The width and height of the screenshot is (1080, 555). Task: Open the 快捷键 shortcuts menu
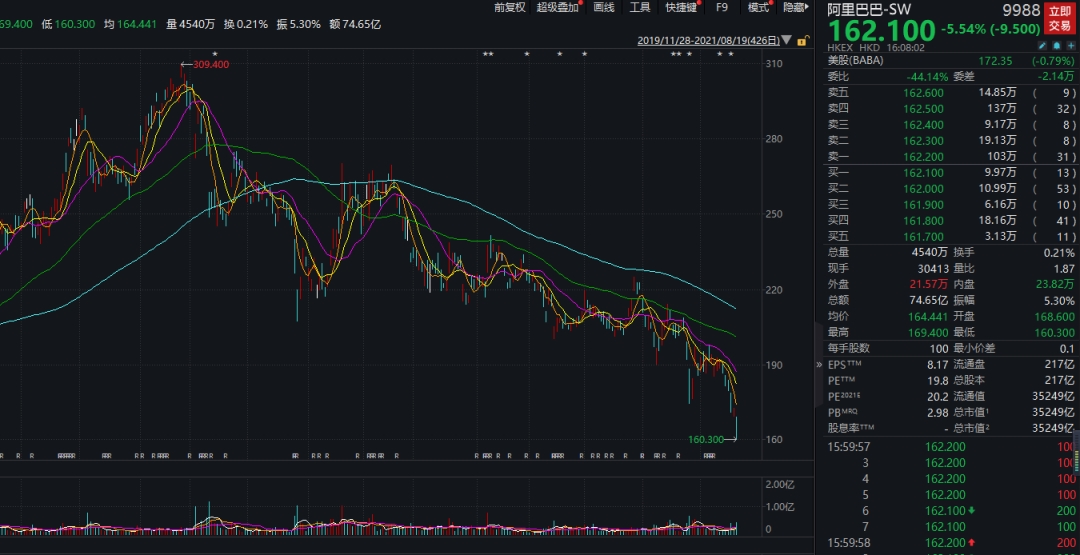click(x=682, y=8)
